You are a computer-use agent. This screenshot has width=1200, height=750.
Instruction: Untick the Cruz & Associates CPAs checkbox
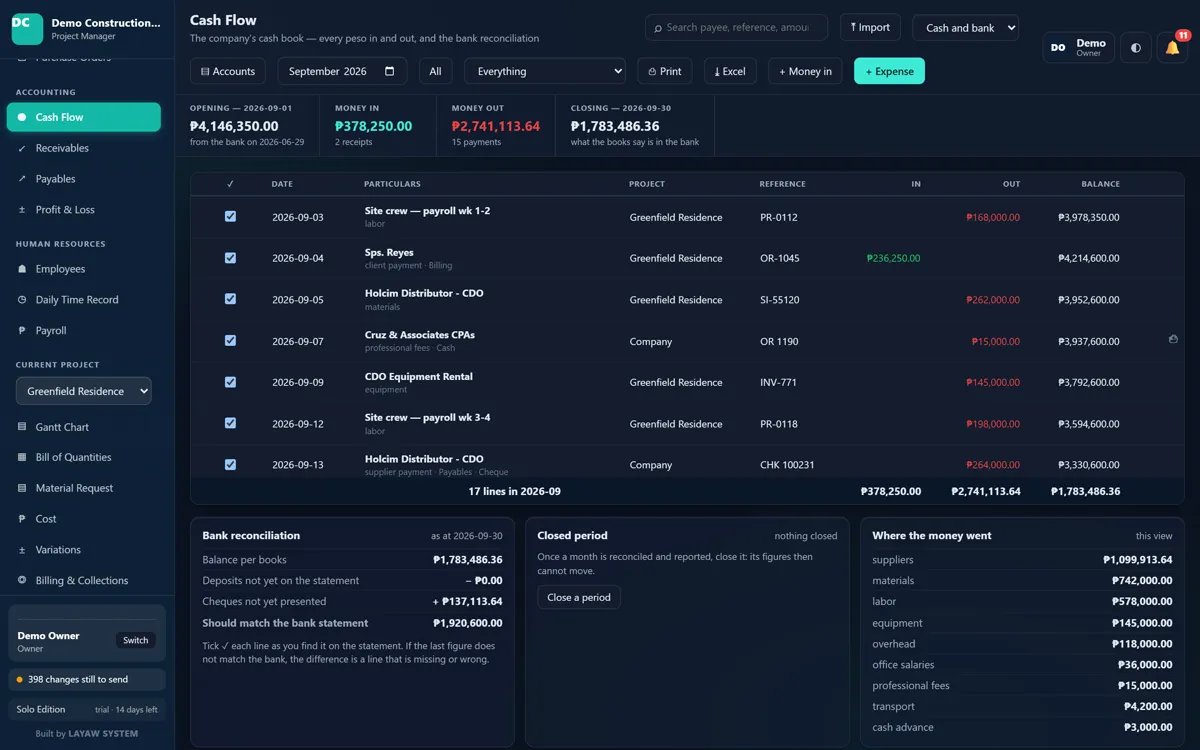(230, 340)
